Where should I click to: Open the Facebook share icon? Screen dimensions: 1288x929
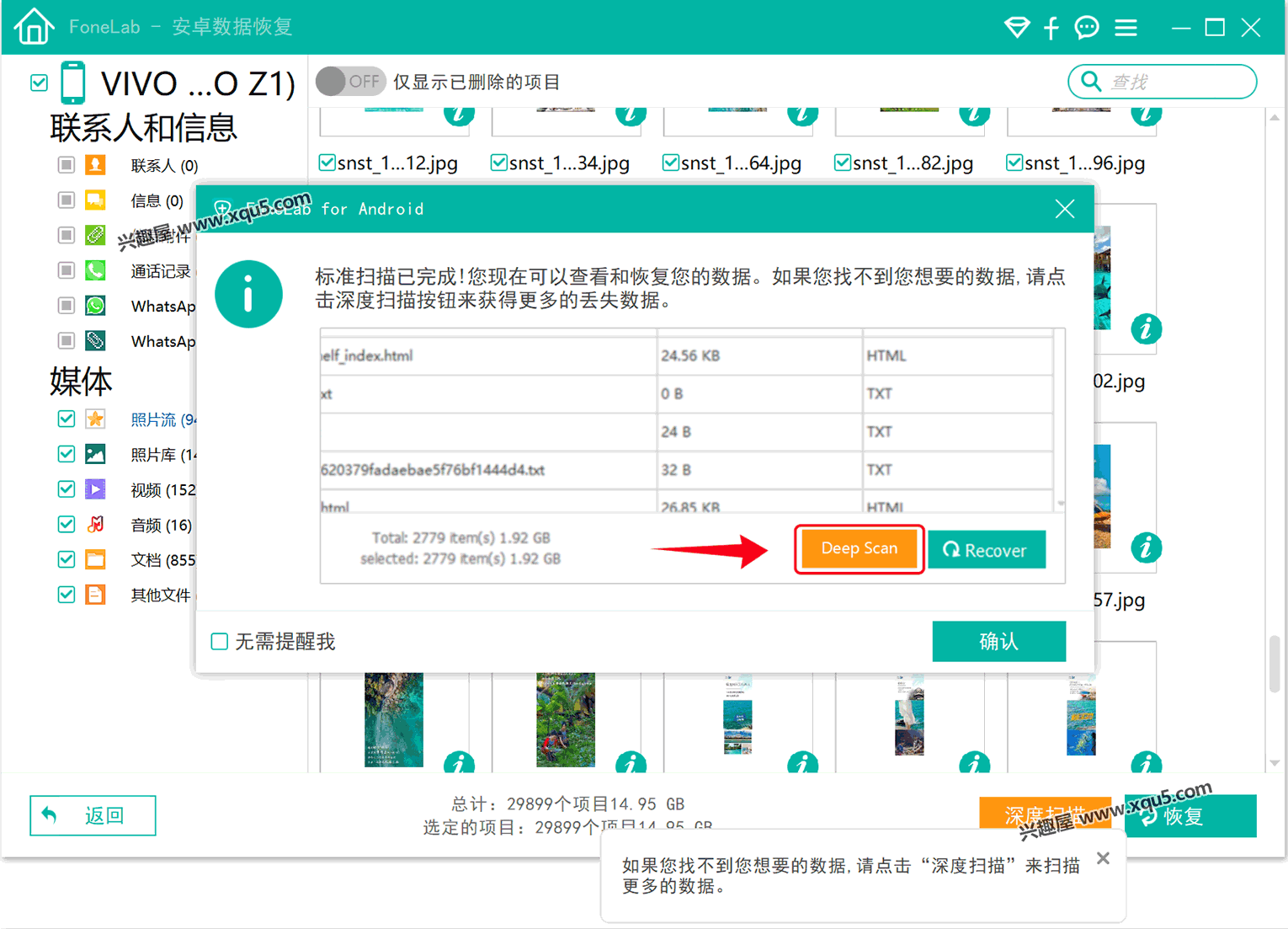click(1051, 28)
